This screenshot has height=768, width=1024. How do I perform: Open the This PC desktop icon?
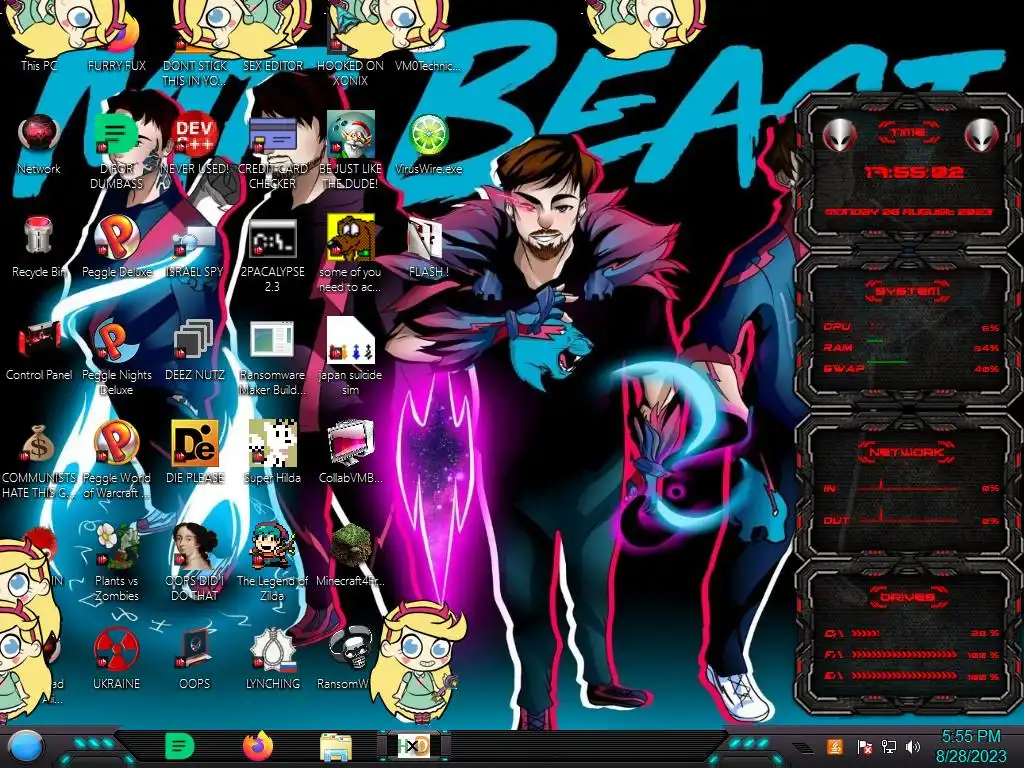point(39,39)
